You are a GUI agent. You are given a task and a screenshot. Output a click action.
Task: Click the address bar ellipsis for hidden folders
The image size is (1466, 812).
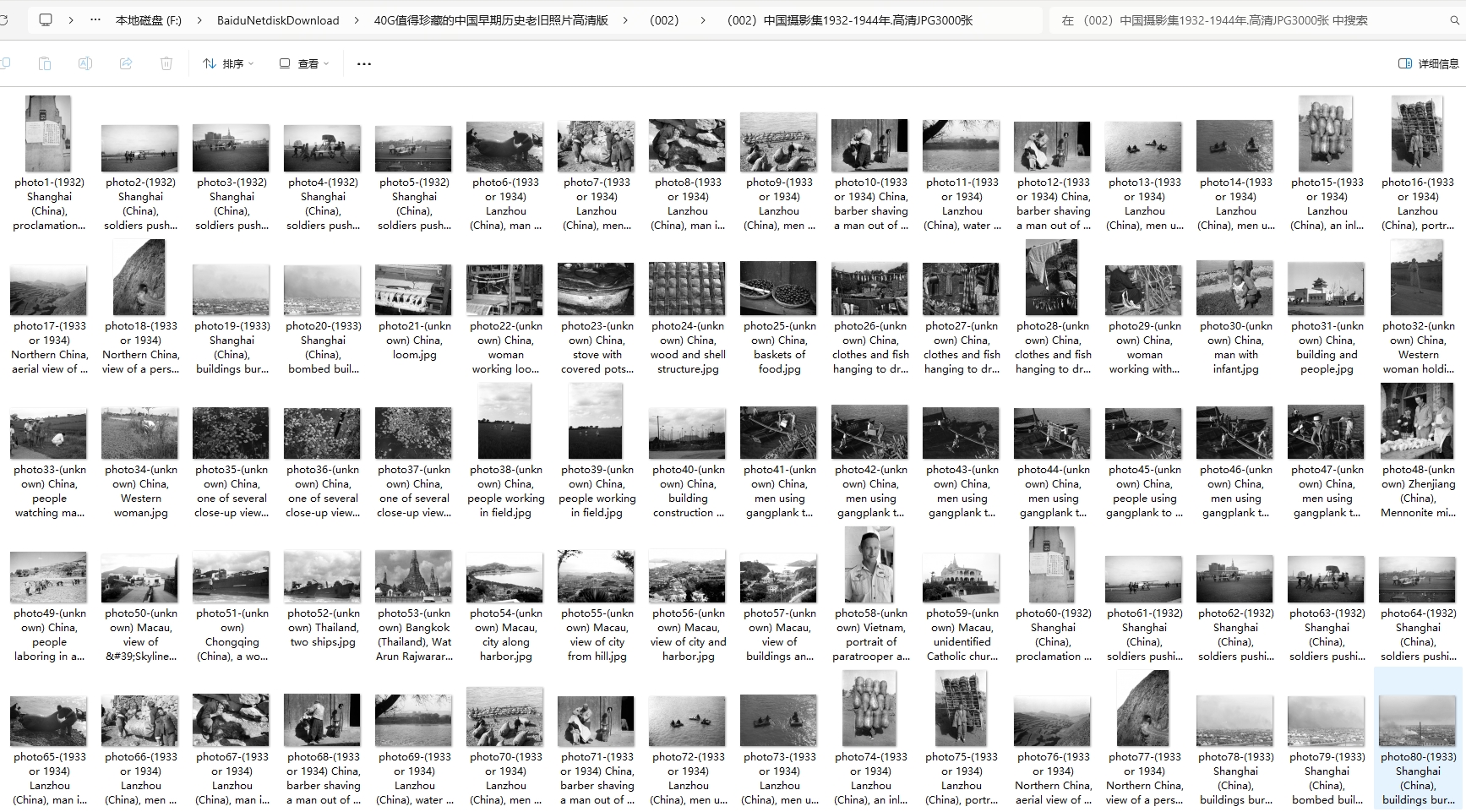pos(95,20)
